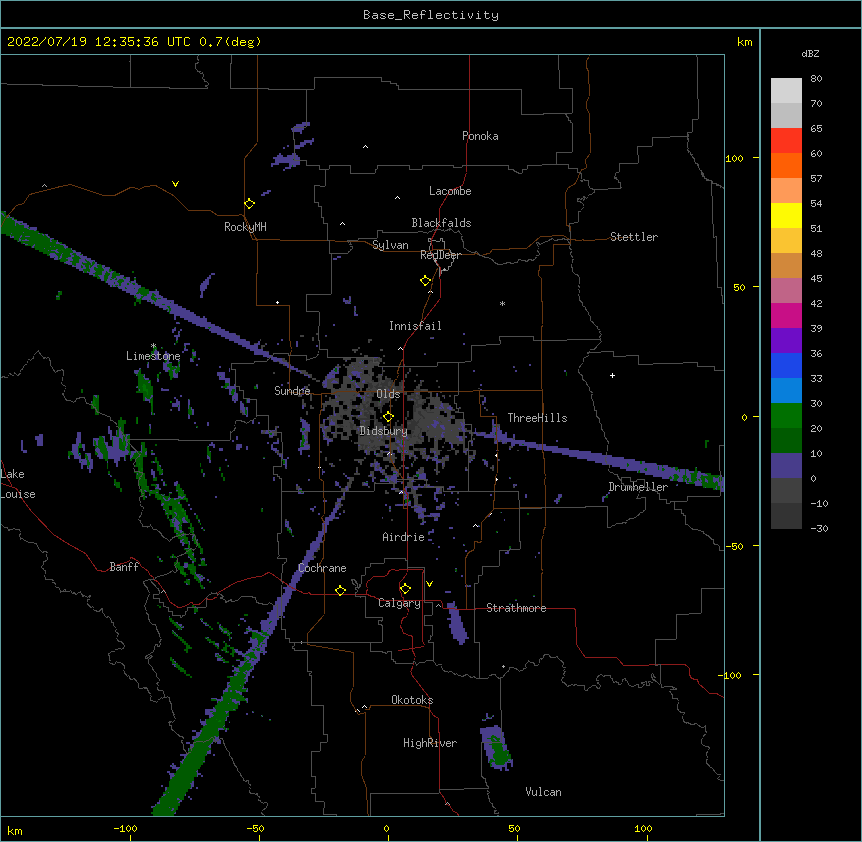862x842 pixels.
Task: Select the yellow 54-51 dBZ legend swatch
Action: tap(786, 215)
